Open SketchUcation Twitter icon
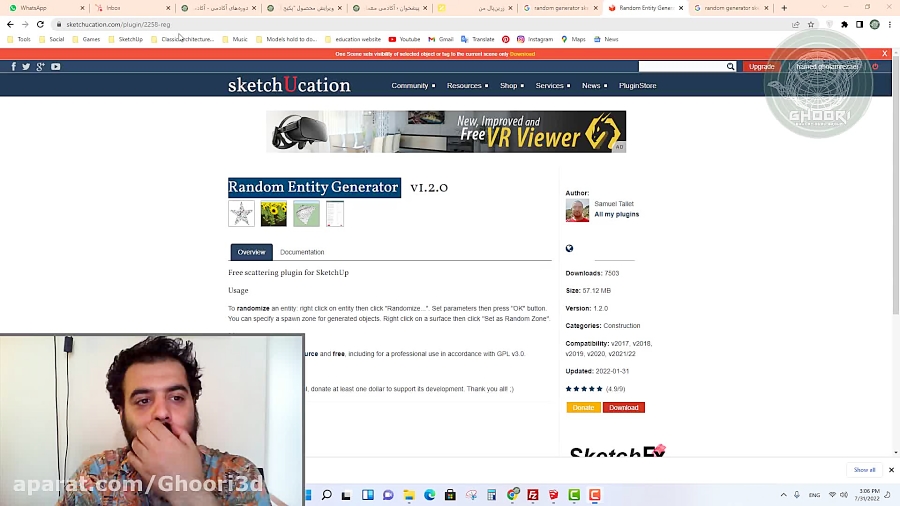Viewport: 900px width, 506px height. point(26,67)
